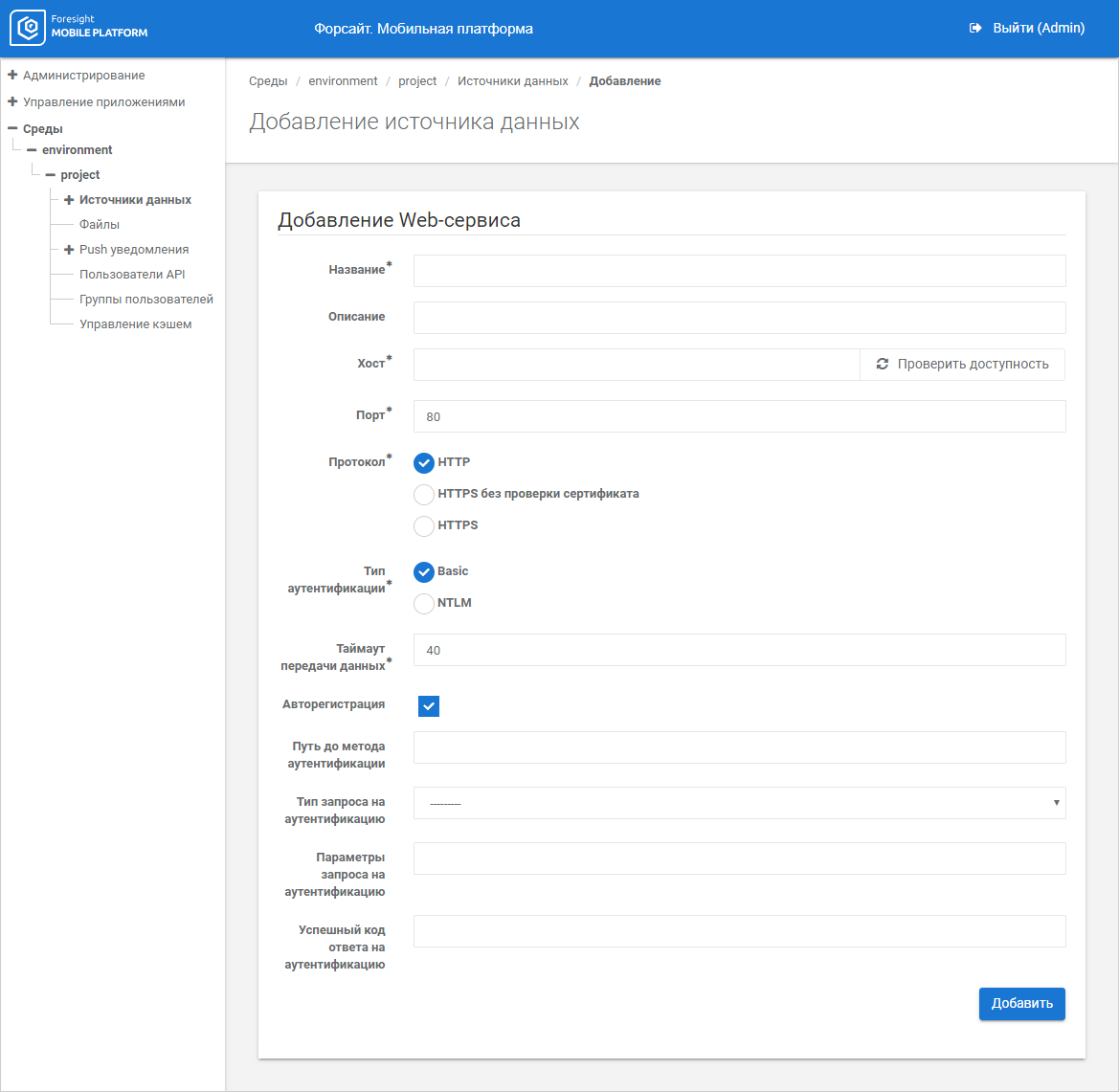Image resolution: width=1119 pixels, height=1092 pixels.
Task: Collapse the Среды tree node
Action: coord(12,128)
